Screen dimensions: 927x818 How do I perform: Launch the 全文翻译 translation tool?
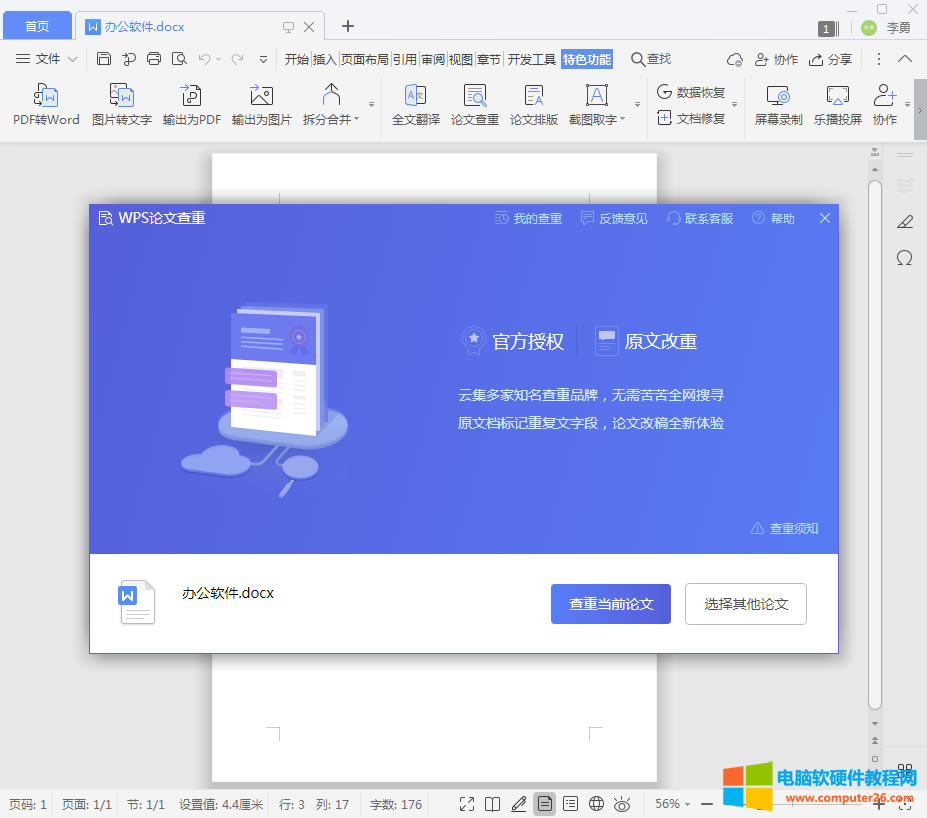point(414,103)
